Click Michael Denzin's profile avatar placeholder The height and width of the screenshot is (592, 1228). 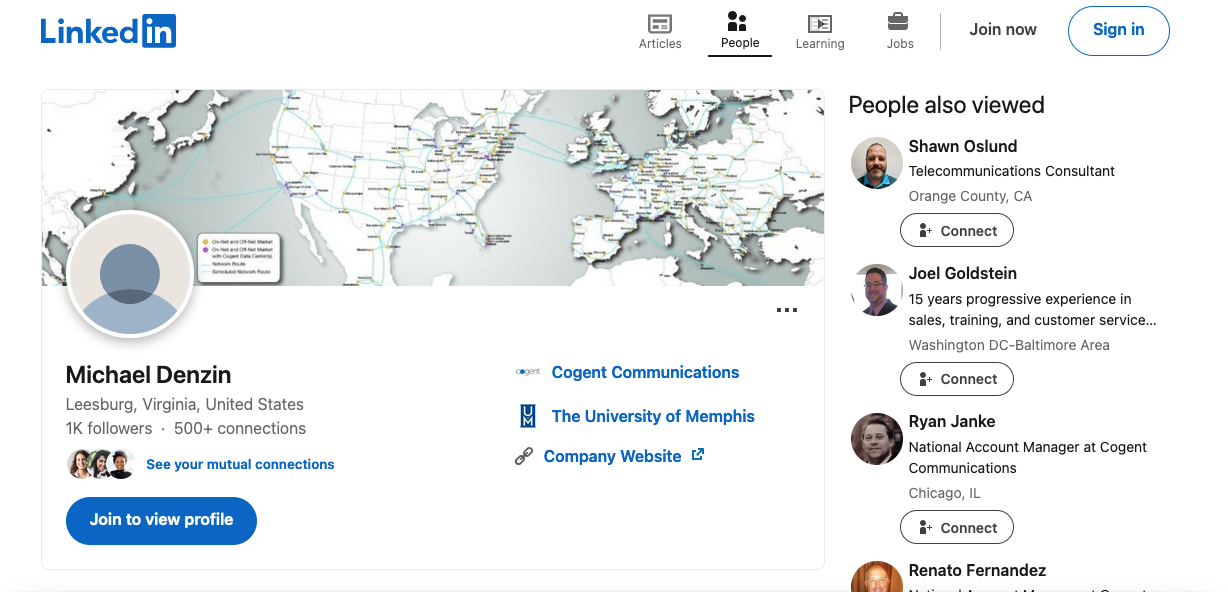point(130,274)
